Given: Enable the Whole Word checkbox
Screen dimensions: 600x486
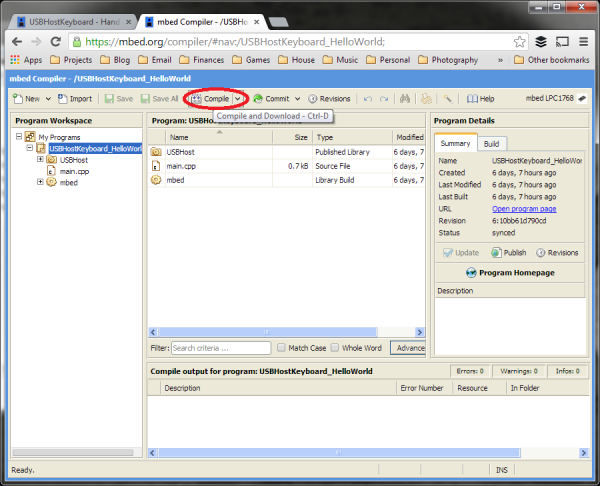Looking at the screenshot, I should [x=335, y=347].
